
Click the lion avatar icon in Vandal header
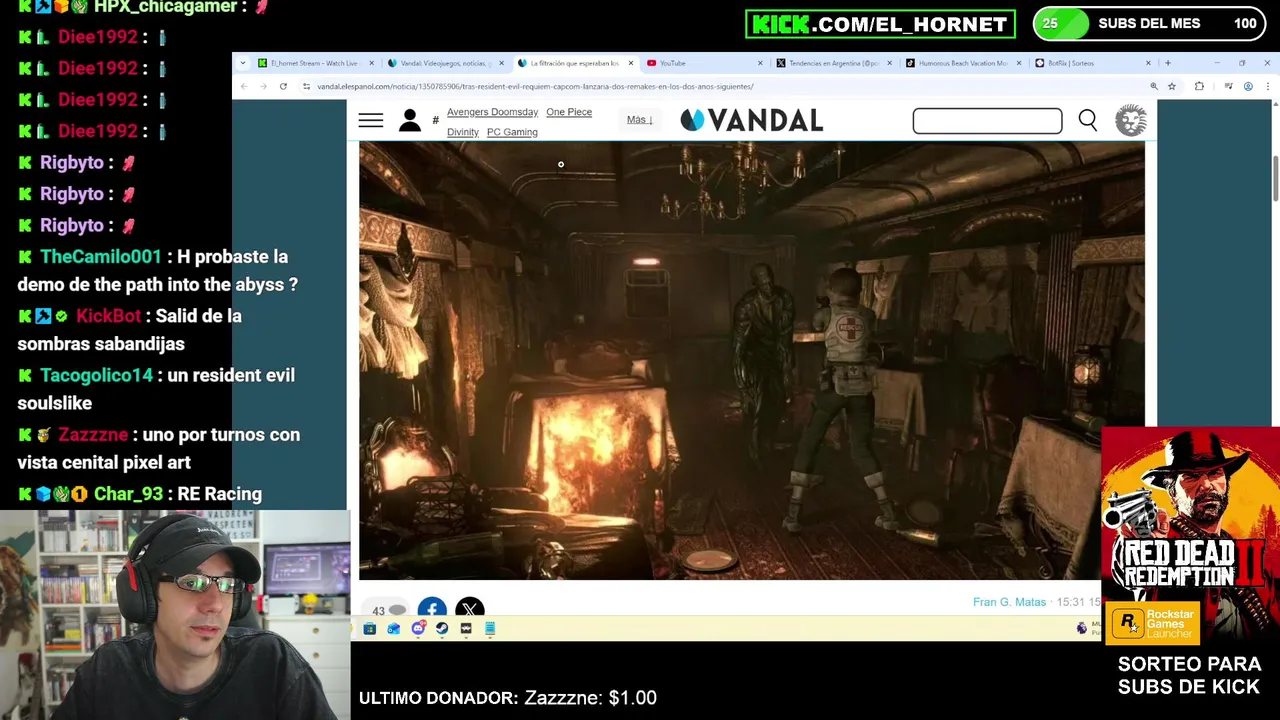1131,121
